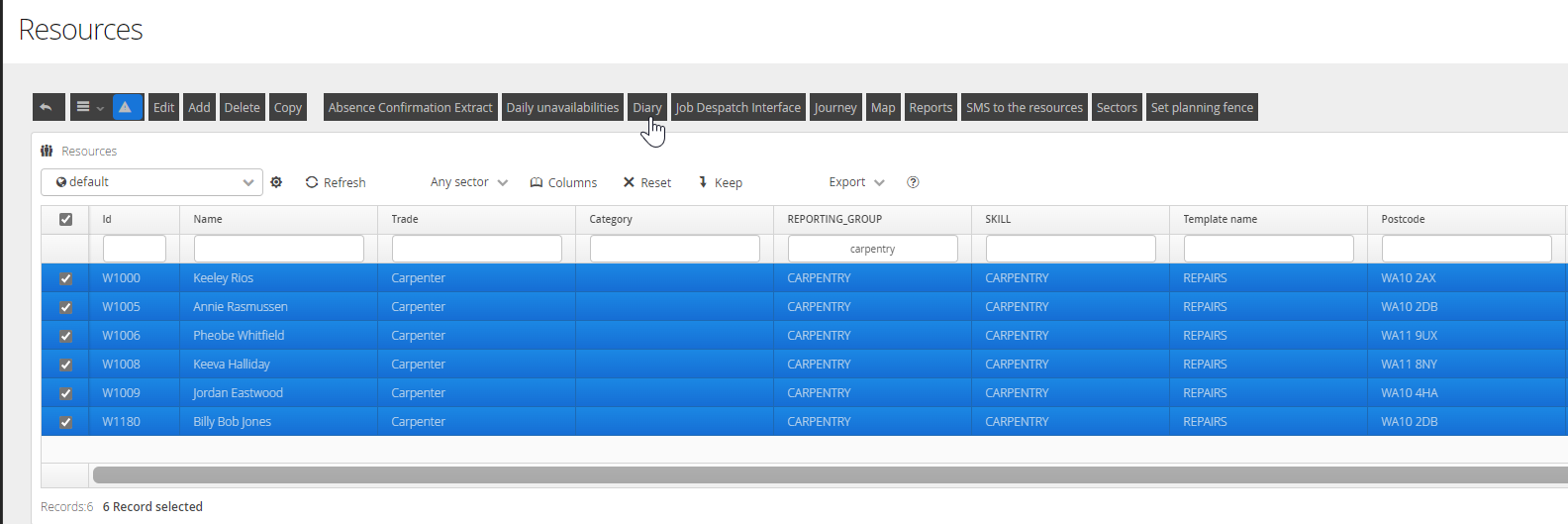Viewport: 1568px width, 524px height.
Task: Click the SKILL filter input
Action: (x=1071, y=249)
